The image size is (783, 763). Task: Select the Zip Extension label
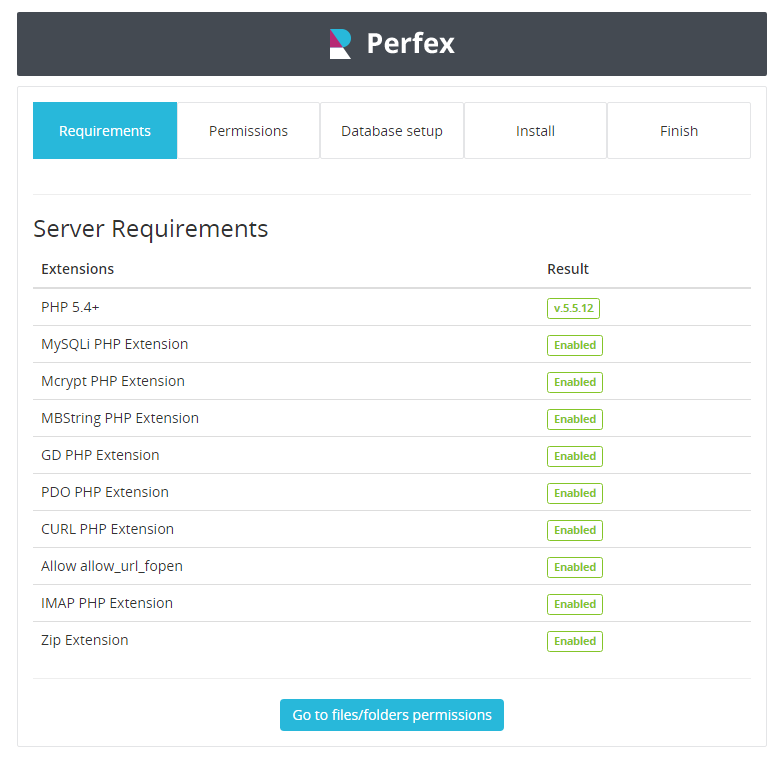pos(84,640)
